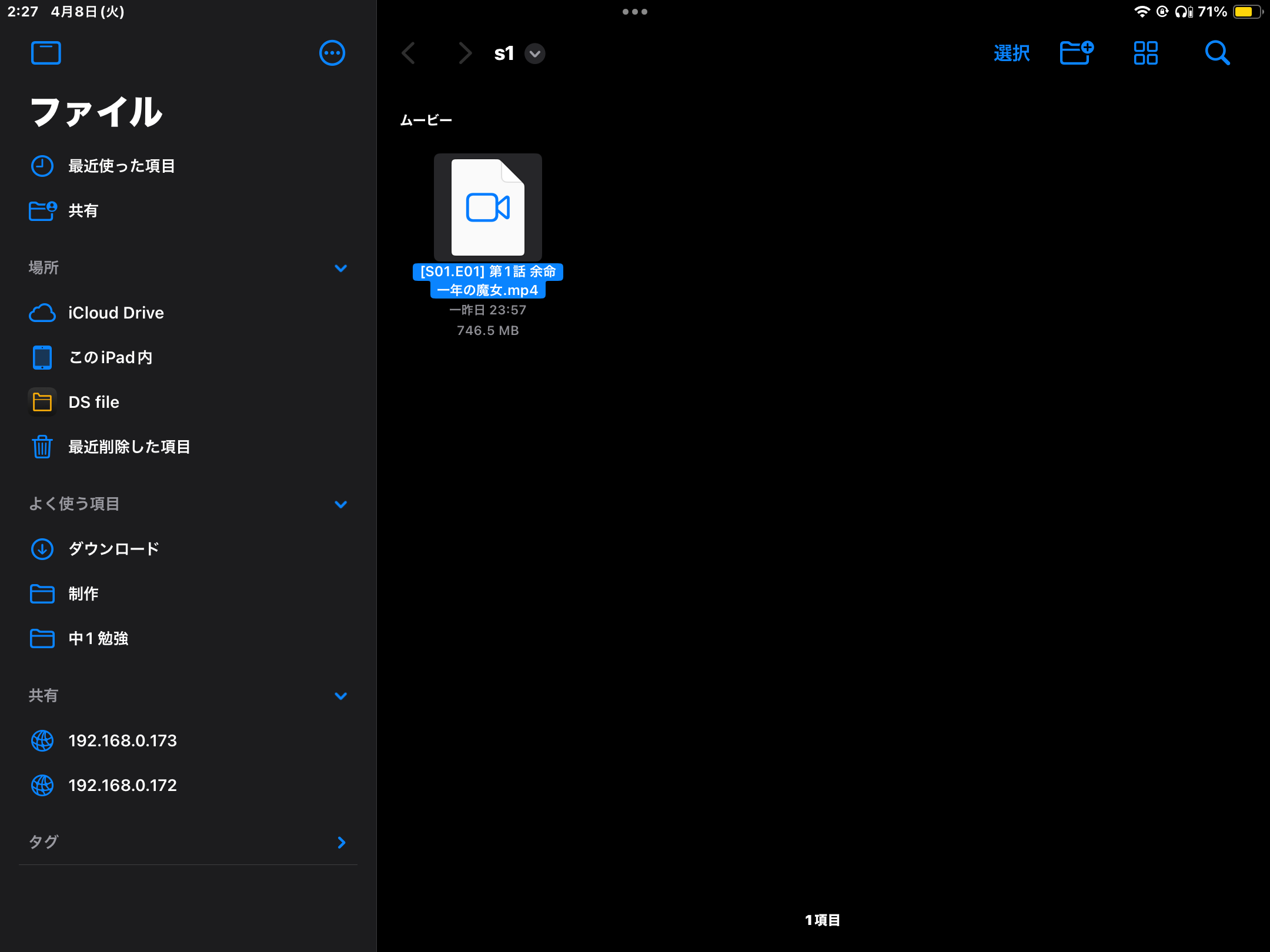Screen dimensions: 1270x952
Task: Collapse the 共有 servers section
Action: click(340, 696)
